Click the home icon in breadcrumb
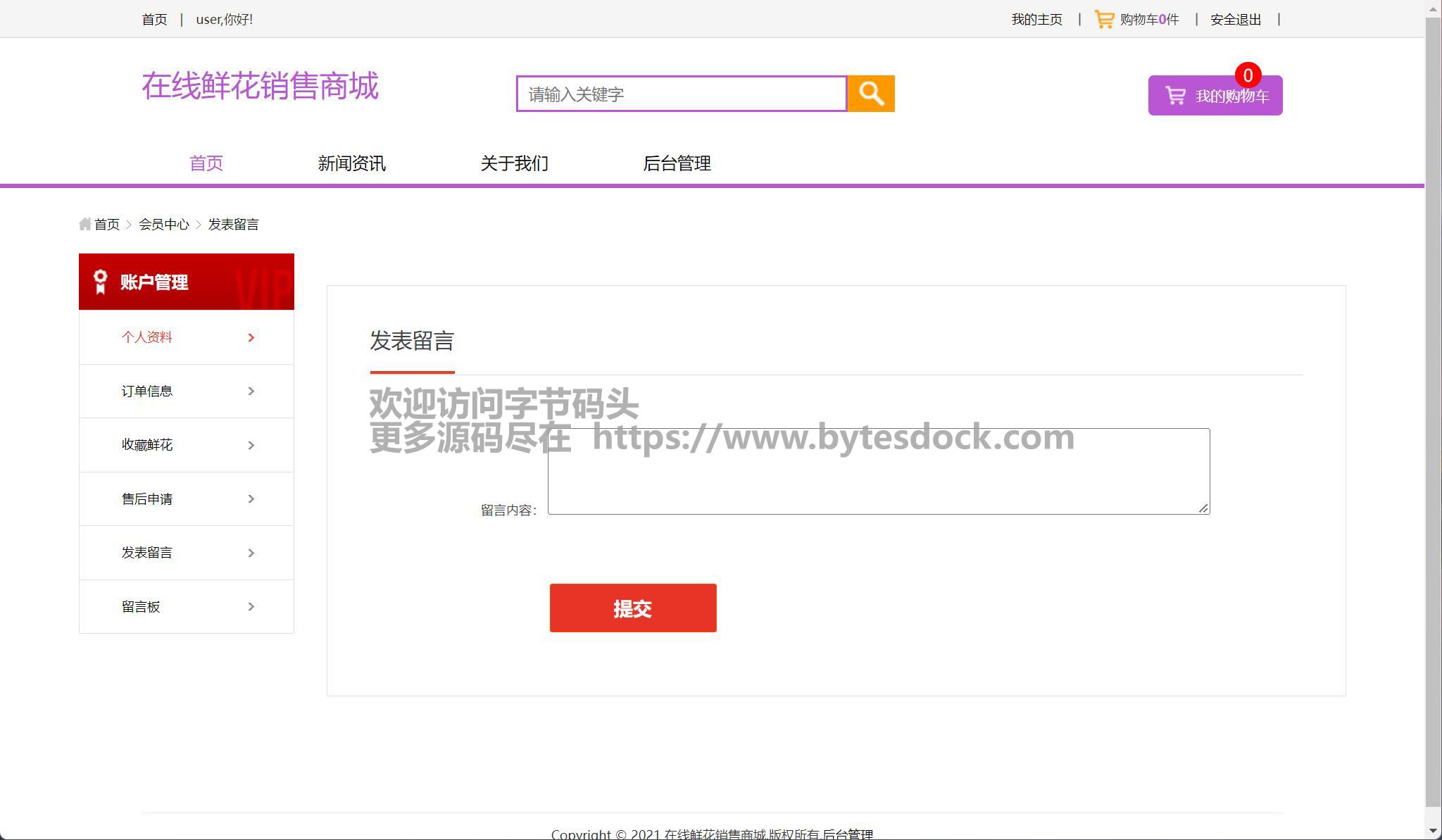1442x840 pixels. click(x=85, y=224)
